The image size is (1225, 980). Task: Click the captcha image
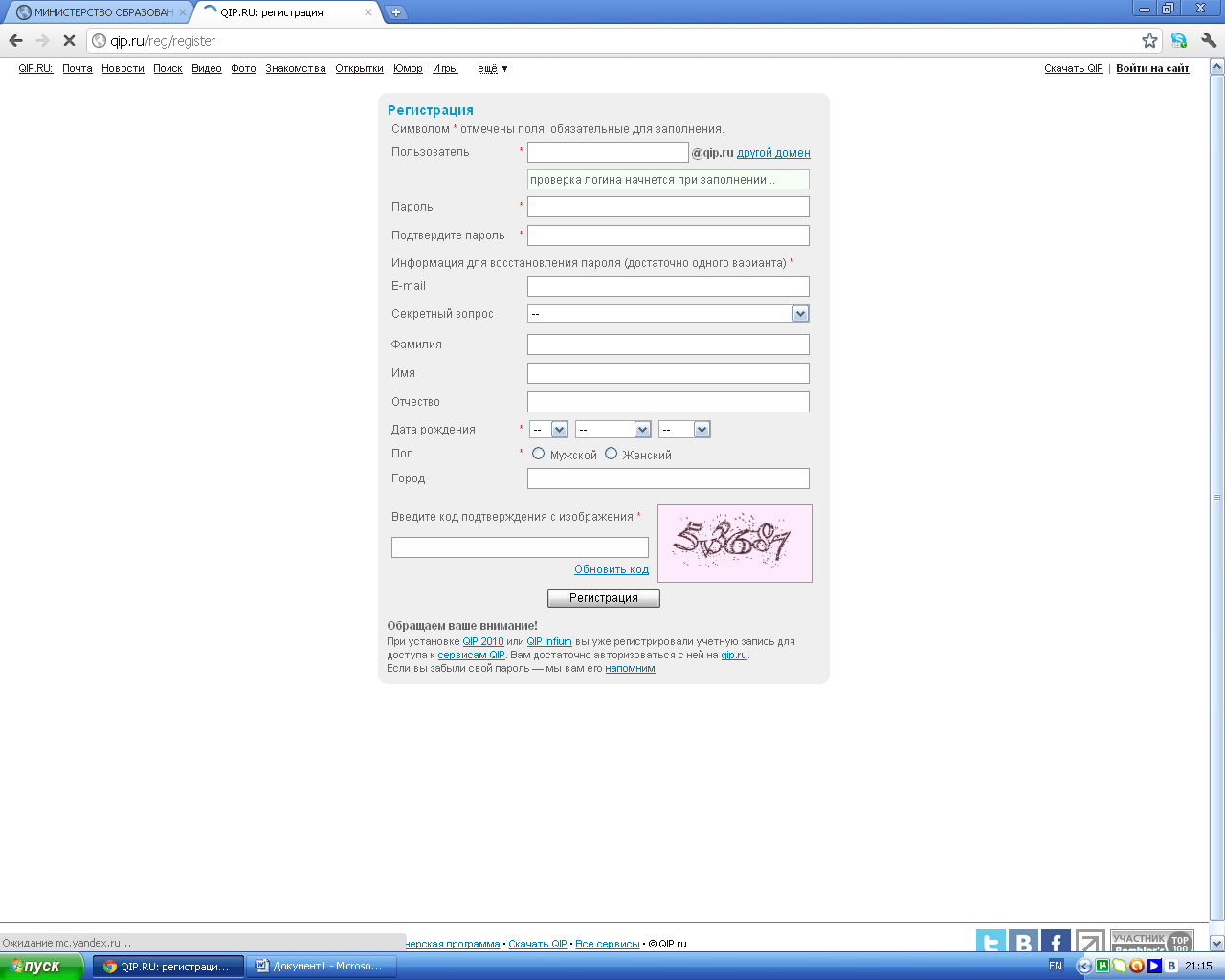coord(735,544)
